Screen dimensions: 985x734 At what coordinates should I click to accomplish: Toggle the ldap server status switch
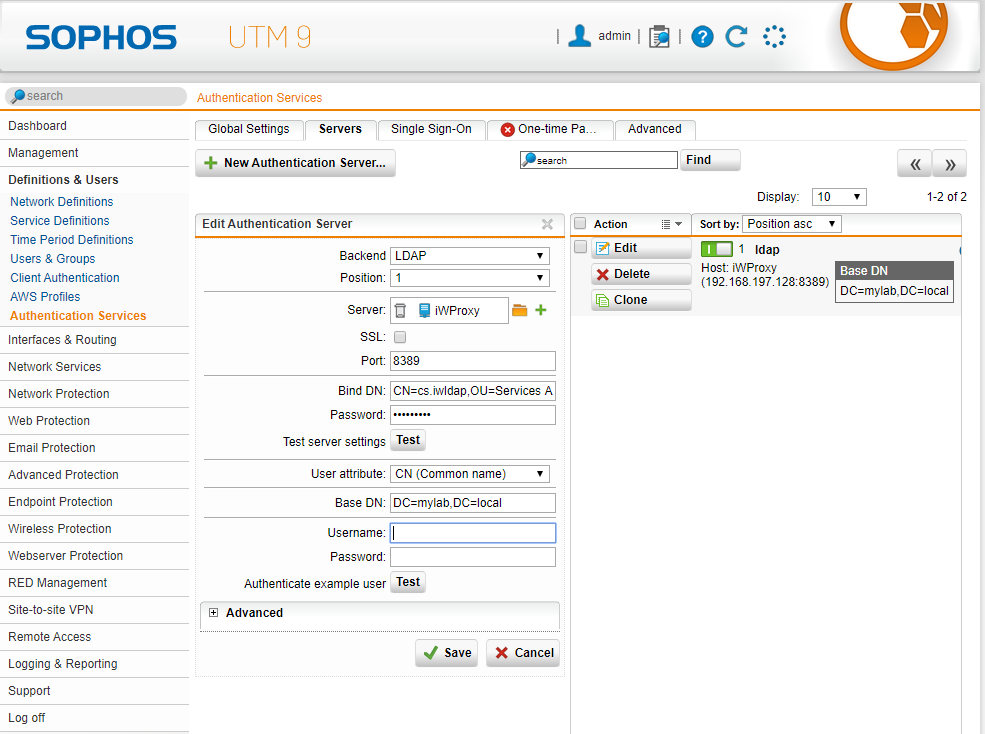pyautogui.click(x=716, y=249)
